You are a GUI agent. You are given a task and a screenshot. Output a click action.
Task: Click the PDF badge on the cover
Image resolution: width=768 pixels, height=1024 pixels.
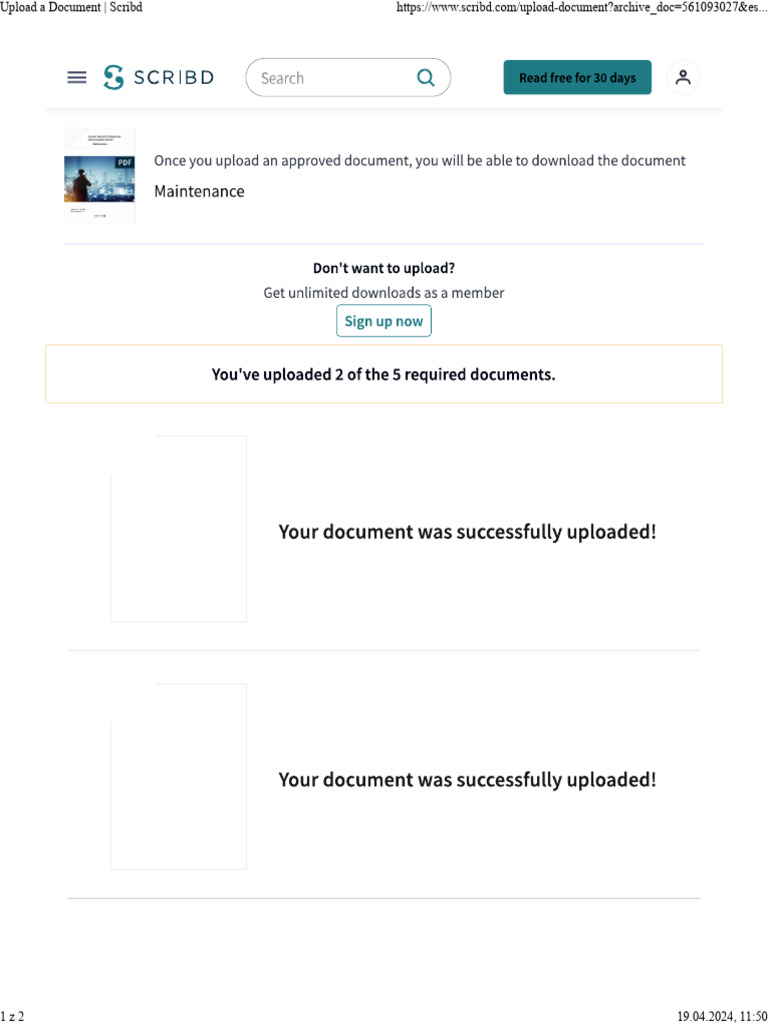click(x=124, y=162)
